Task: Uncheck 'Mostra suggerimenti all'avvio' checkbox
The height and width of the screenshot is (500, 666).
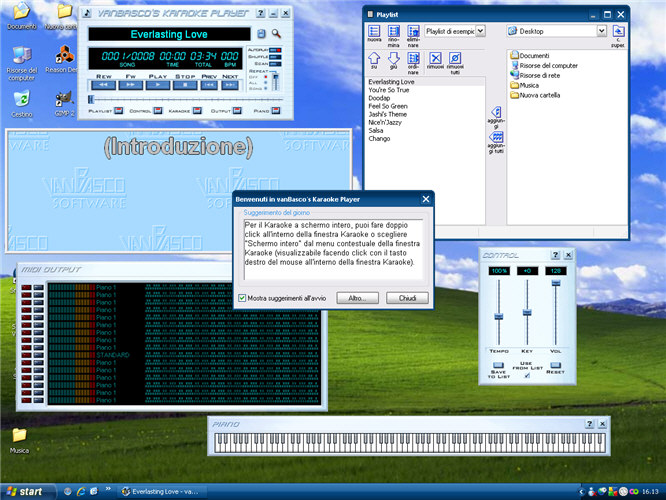Action: (x=242, y=298)
